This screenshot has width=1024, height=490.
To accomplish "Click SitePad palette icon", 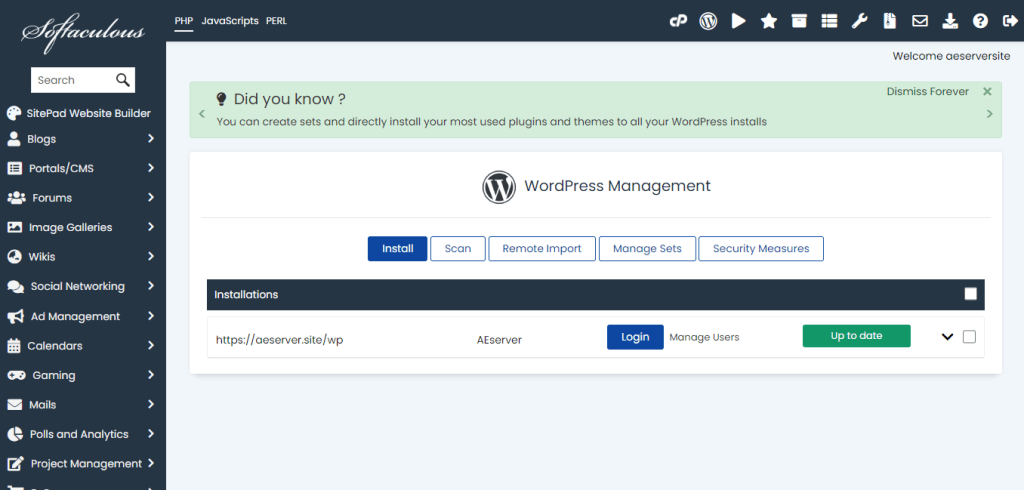I will coord(14,113).
